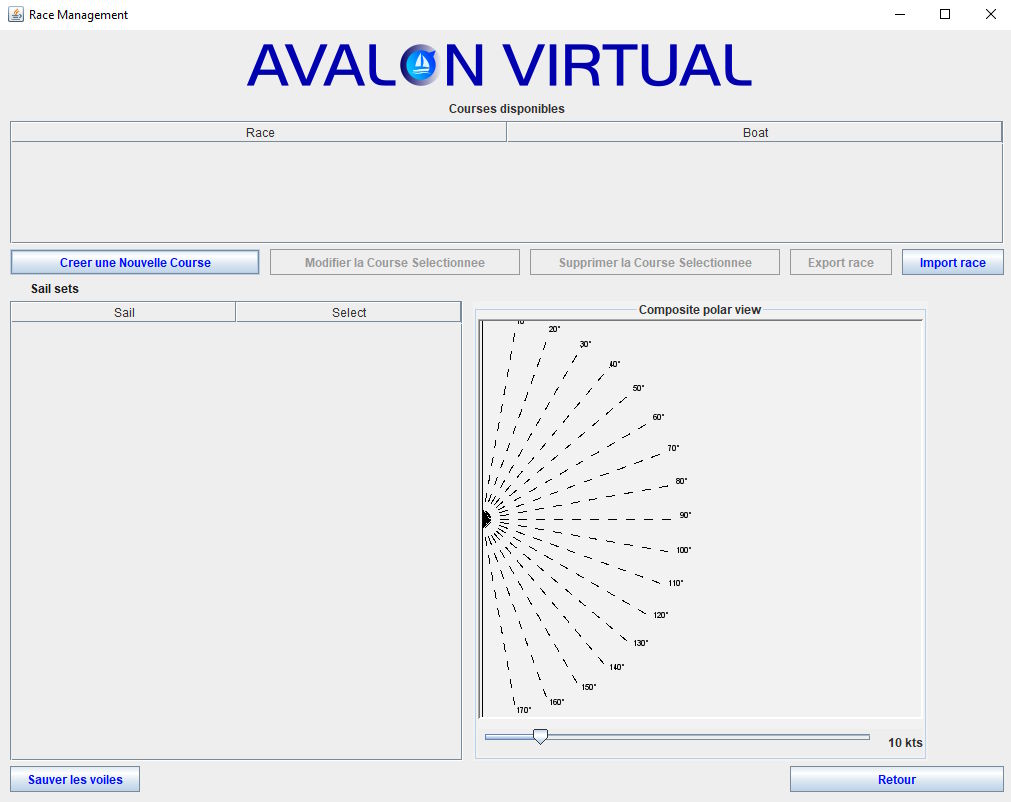The height and width of the screenshot is (802, 1011).
Task: Click the empty Courses disponibles table
Action: [505, 190]
